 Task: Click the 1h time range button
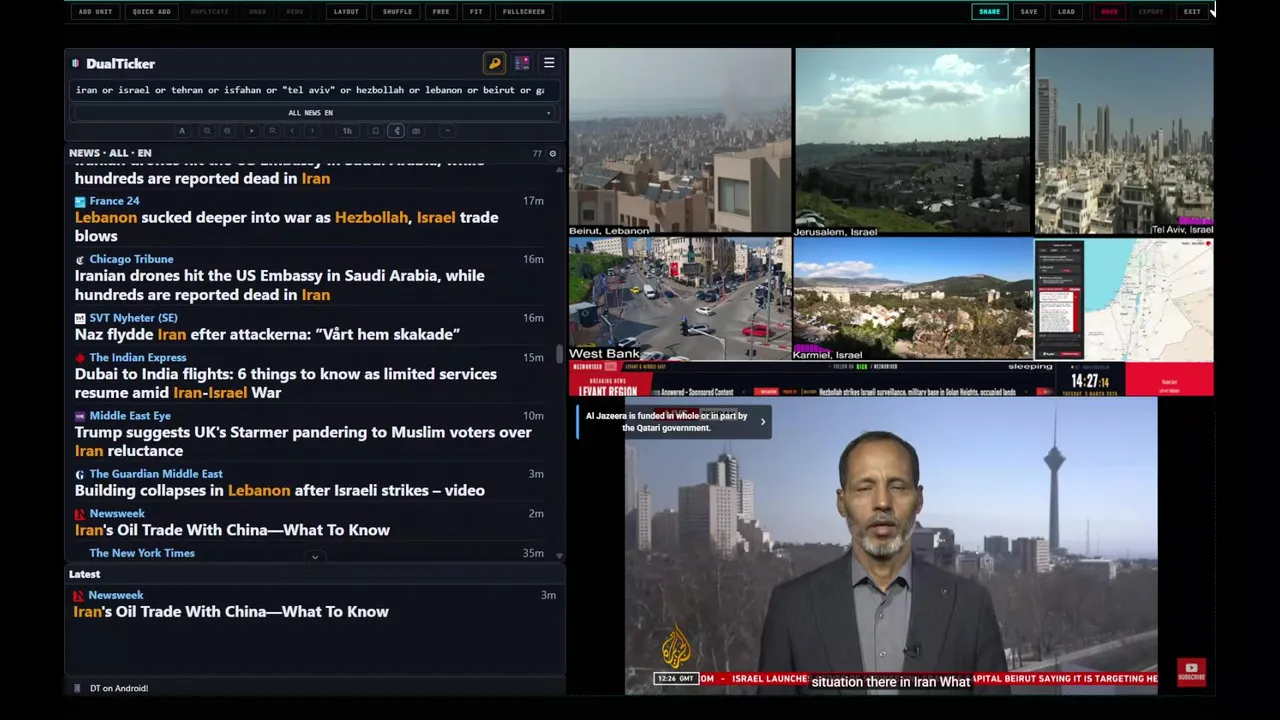[347, 131]
